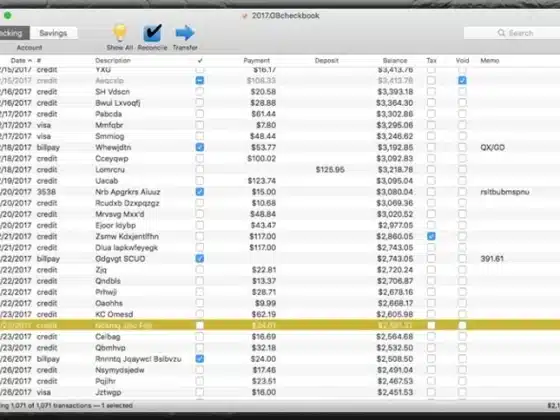Select the Mmfqbr visa transaction
The width and height of the screenshot is (560, 420).
[x=280, y=125]
